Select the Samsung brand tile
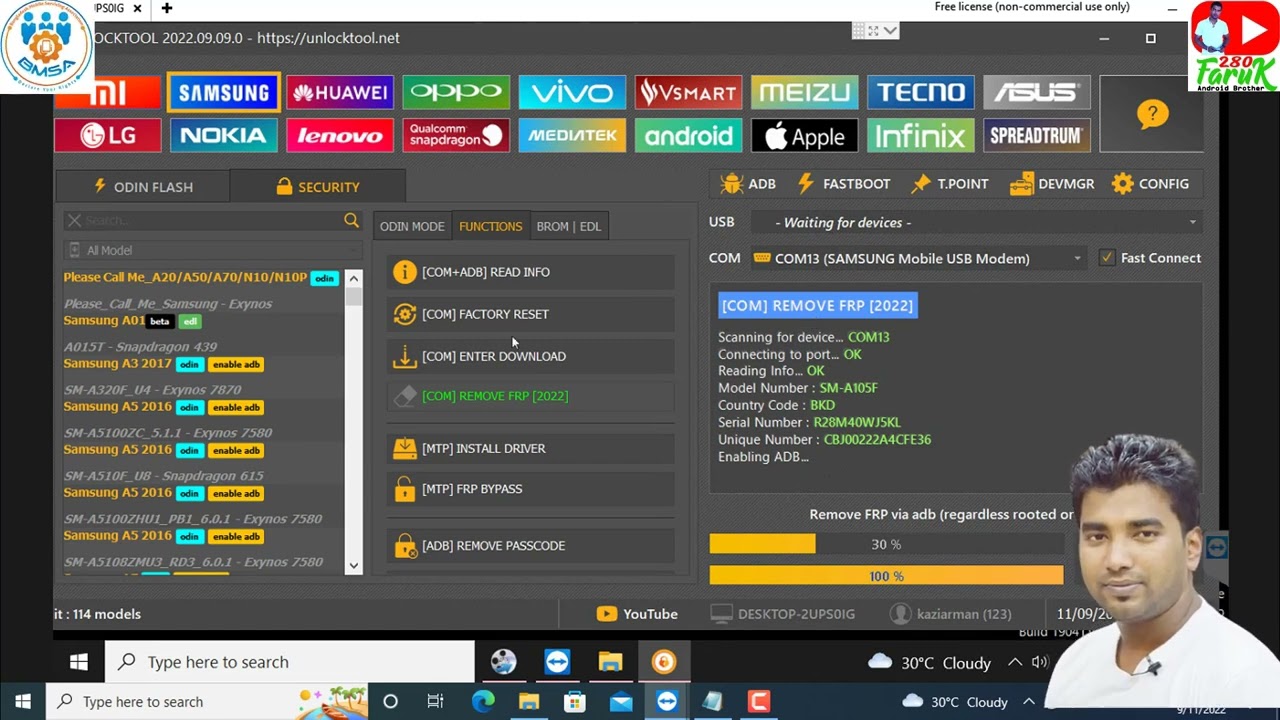 click(224, 92)
